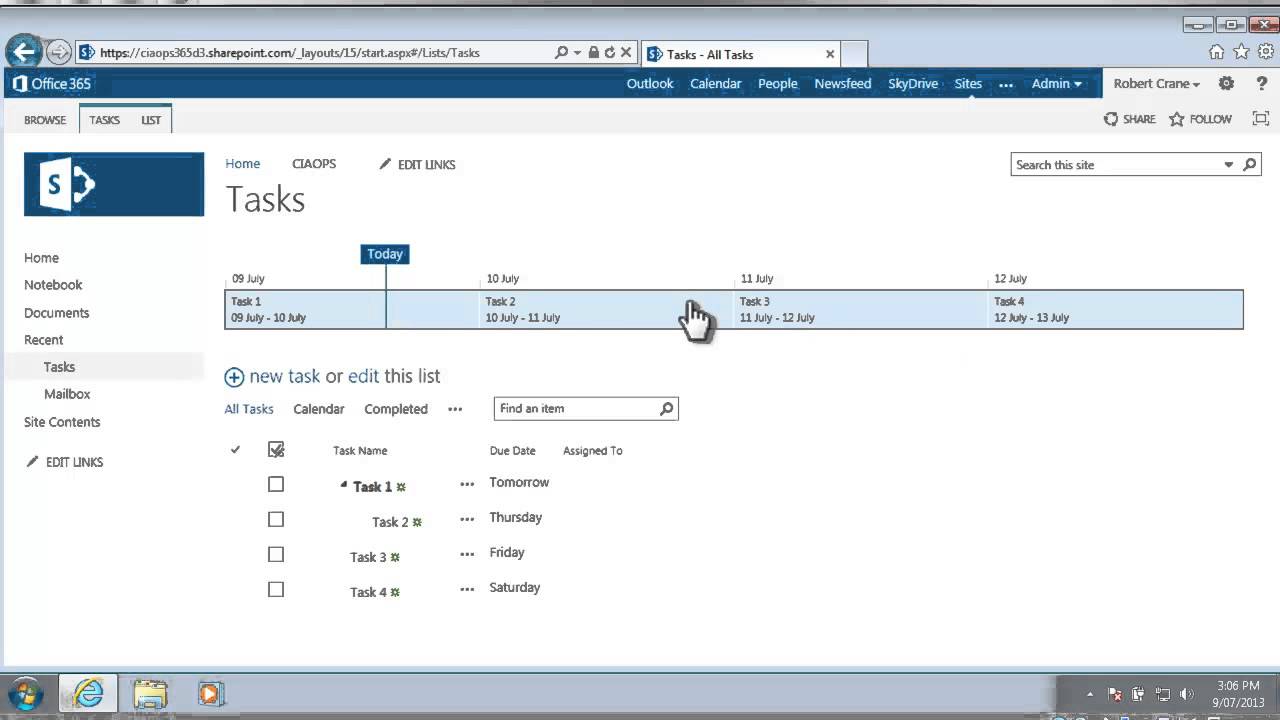Screen dimensions: 1280x720
Task: Open the search scope dropdown arrow
Action: click(1229, 165)
